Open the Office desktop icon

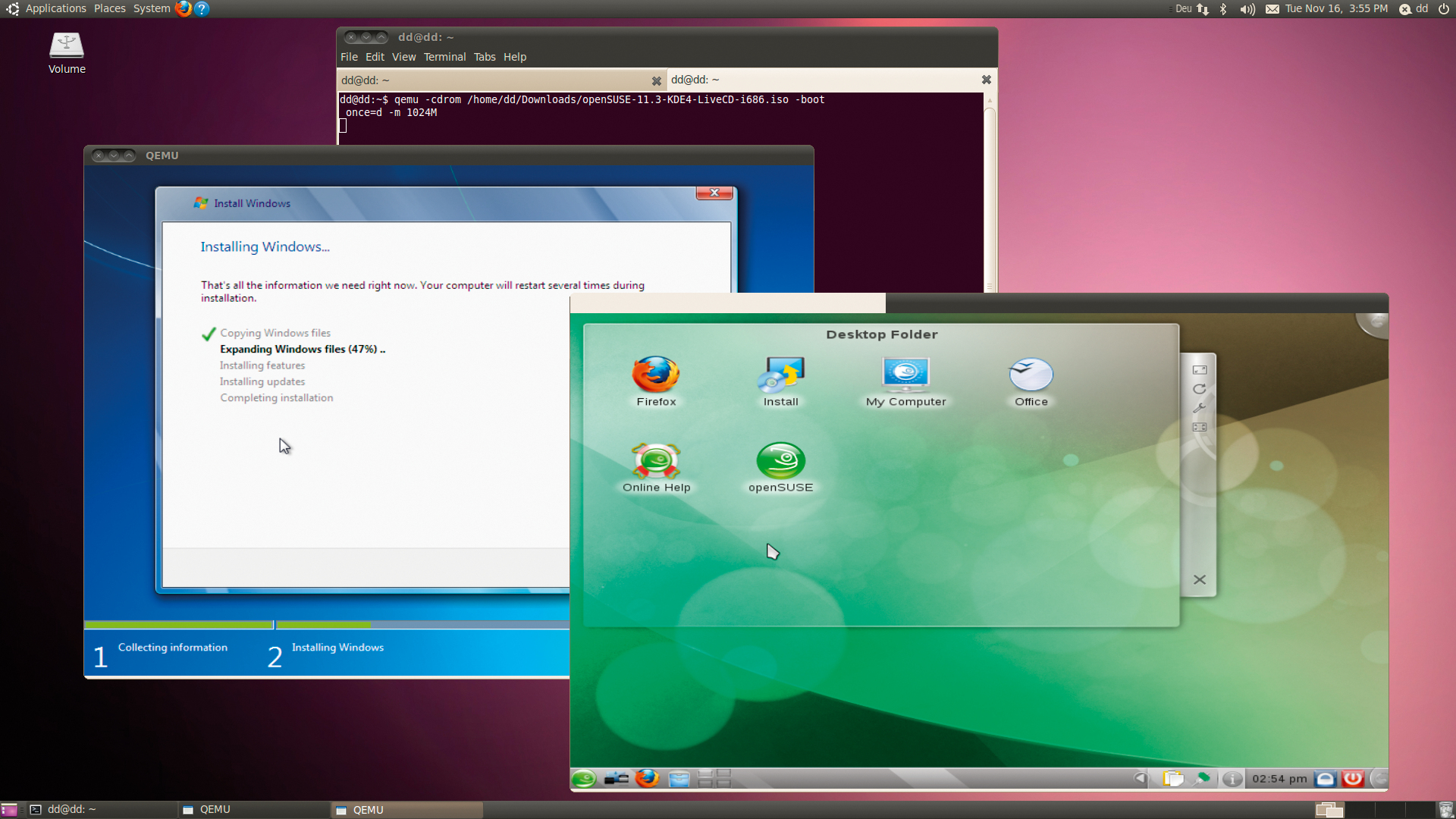[1031, 375]
